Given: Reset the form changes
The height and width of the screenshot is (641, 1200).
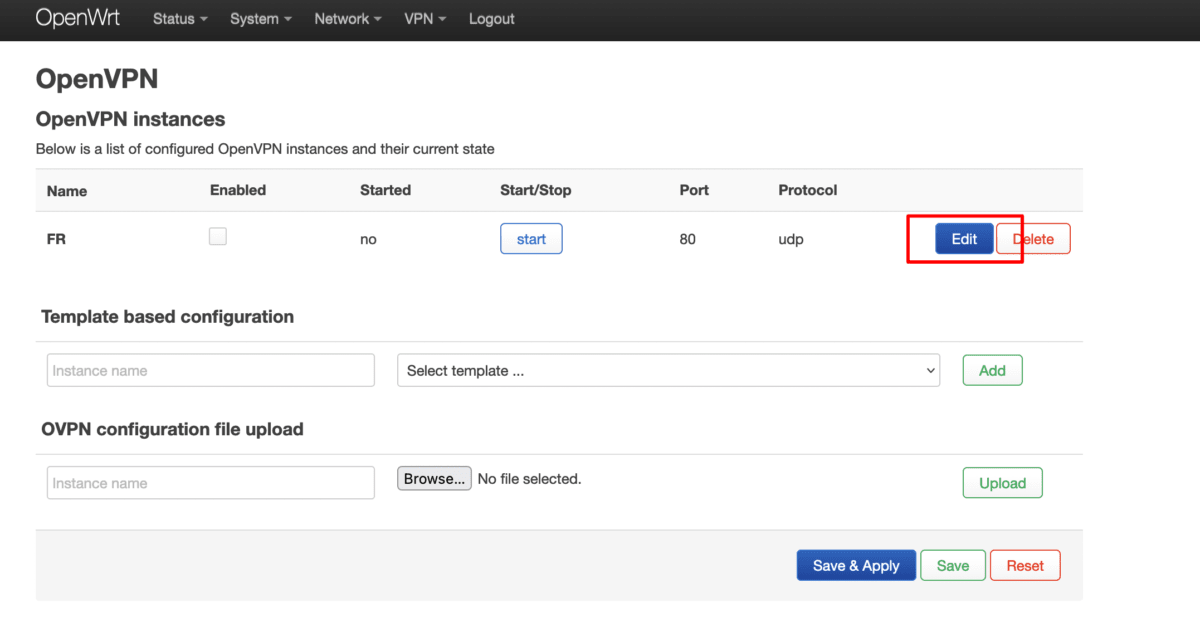Looking at the screenshot, I should click(1025, 566).
